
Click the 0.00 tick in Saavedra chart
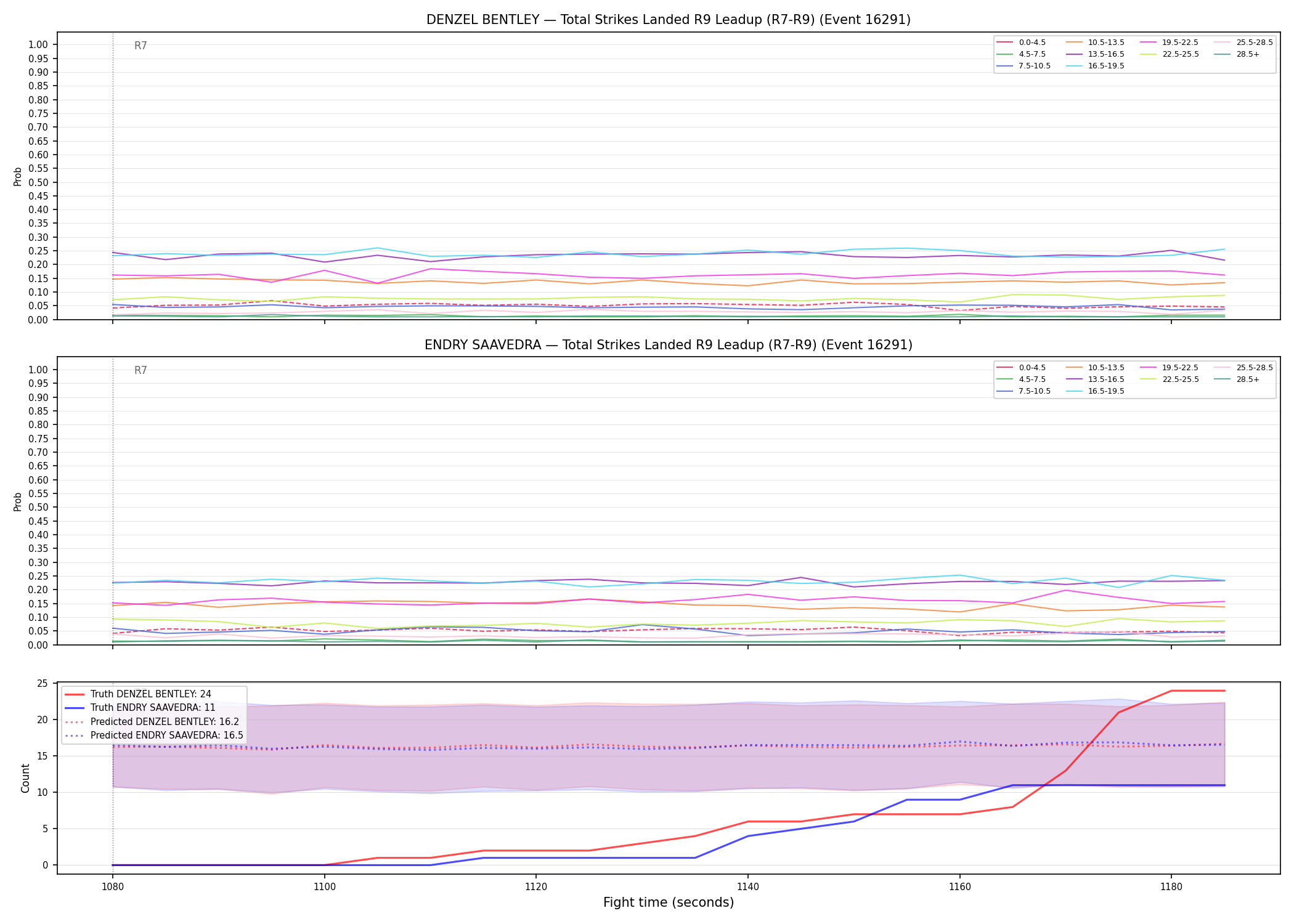pyautogui.click(x=38, y=645)
